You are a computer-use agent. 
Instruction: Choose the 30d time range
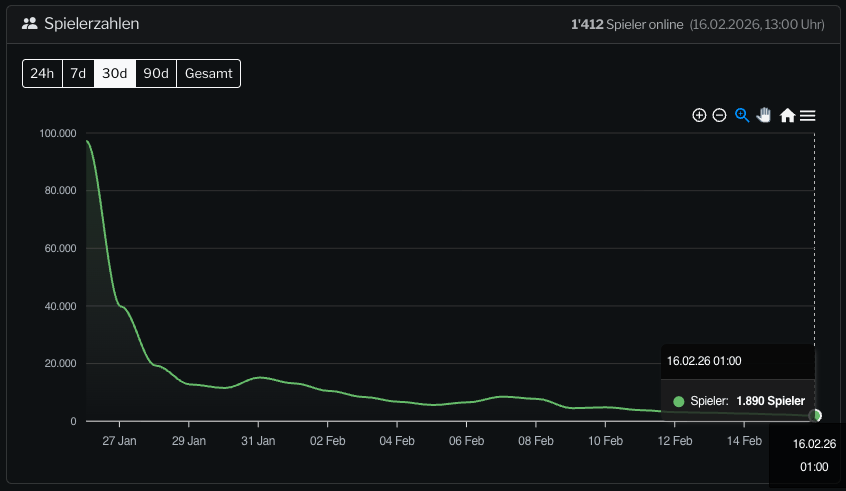(115, 73)
